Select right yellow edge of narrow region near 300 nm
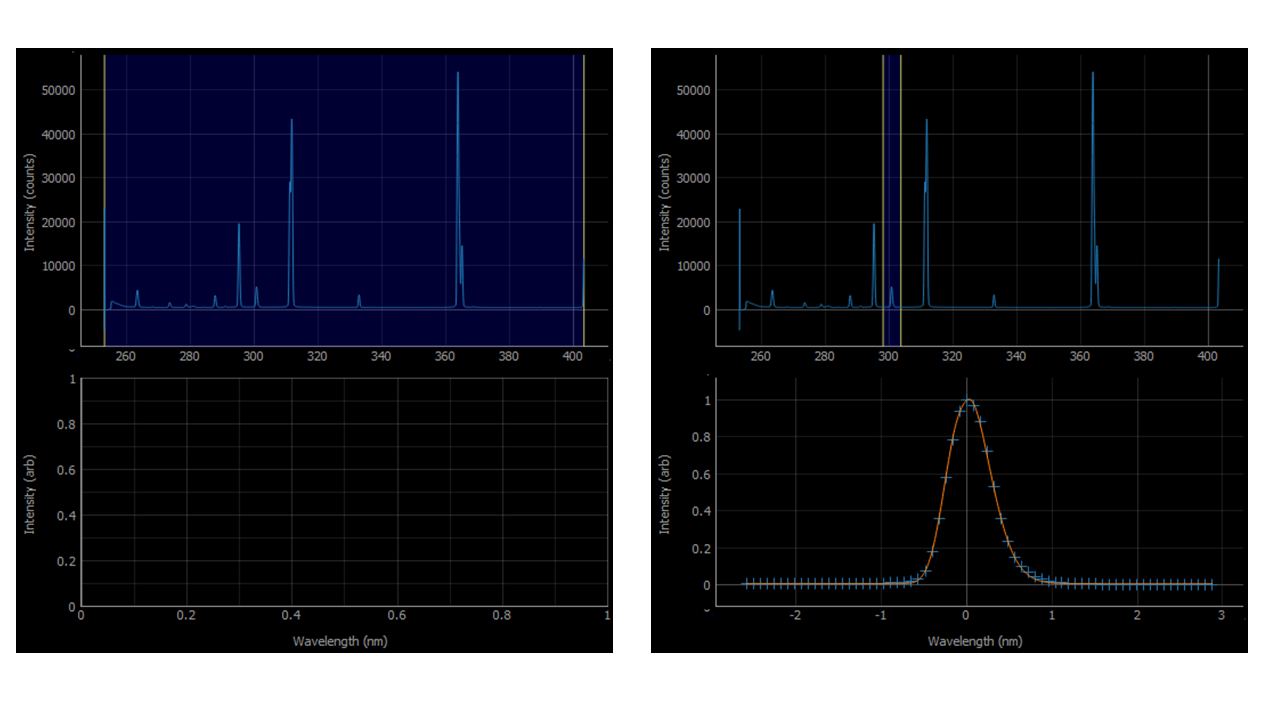 pos(901,200)
